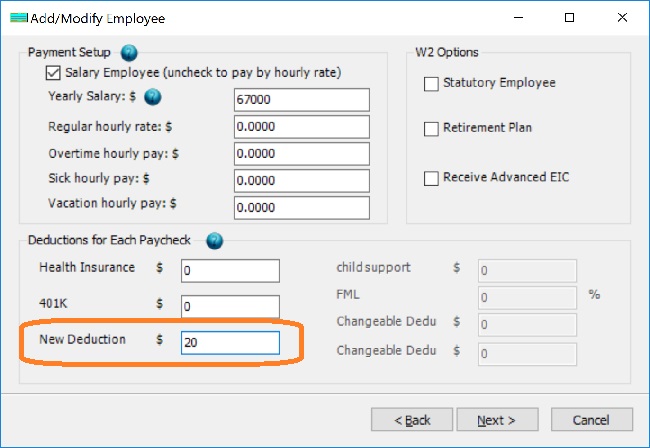Select the Regular hourly rate field
This screenshot has height=448, width=650.
301,127
